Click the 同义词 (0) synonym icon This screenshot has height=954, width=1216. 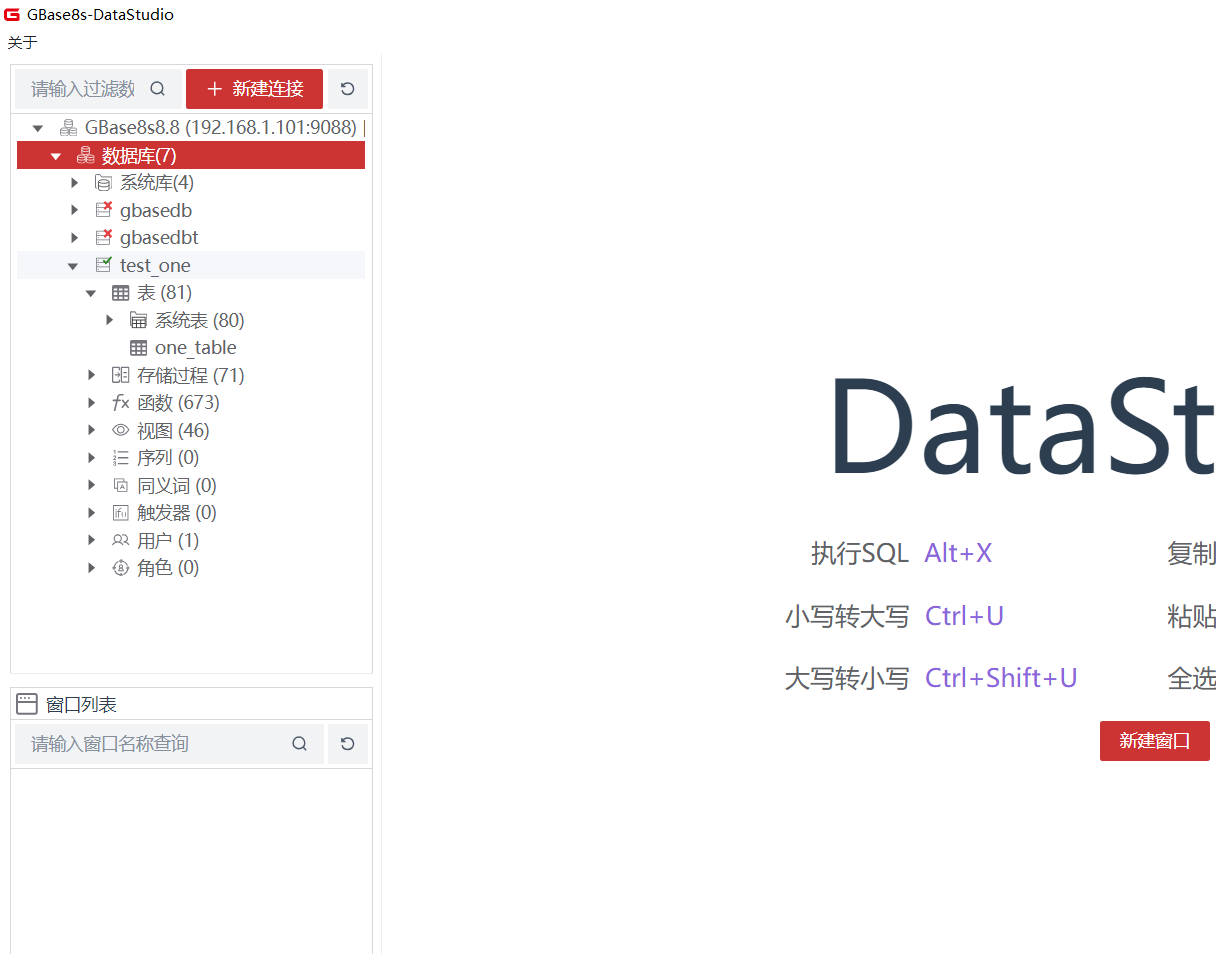[120, 485]
